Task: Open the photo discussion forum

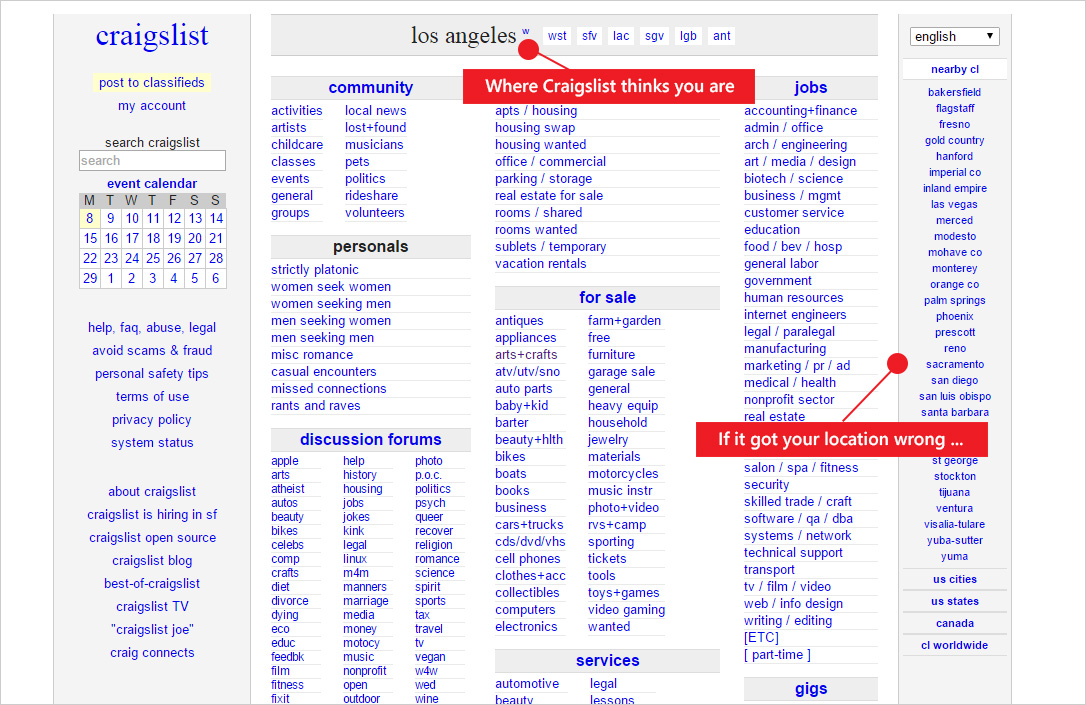Action: (x=429, y=461)
